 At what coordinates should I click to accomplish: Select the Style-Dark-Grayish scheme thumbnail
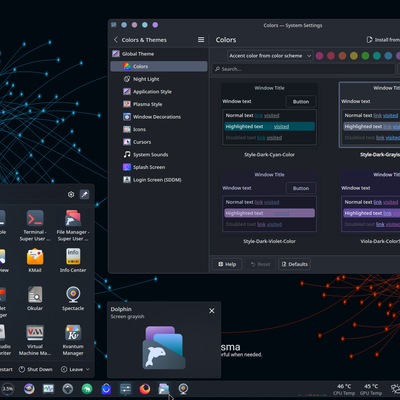click(370, 115)
